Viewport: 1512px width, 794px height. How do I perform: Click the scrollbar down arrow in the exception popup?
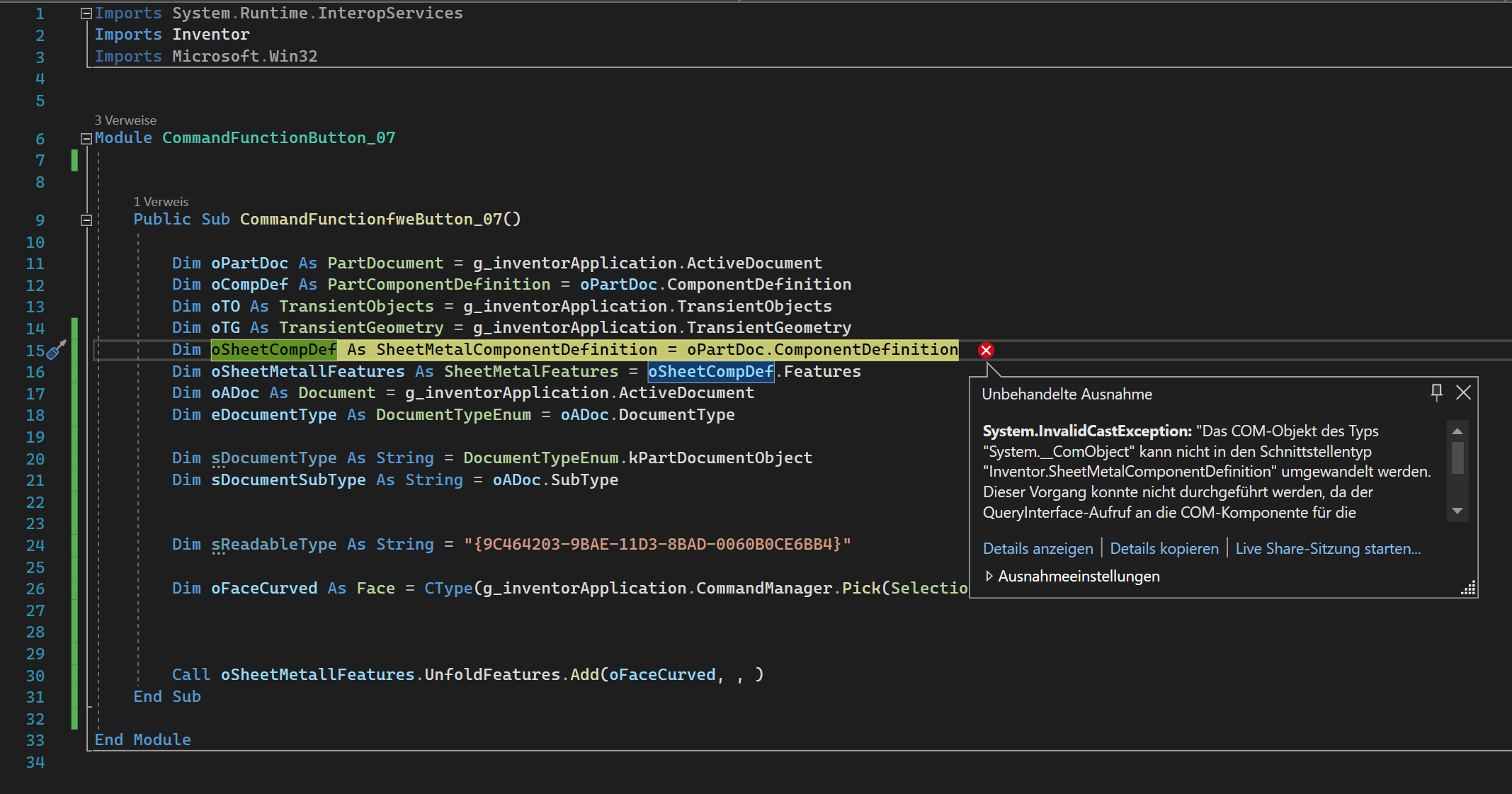[x=1457, y=510]
